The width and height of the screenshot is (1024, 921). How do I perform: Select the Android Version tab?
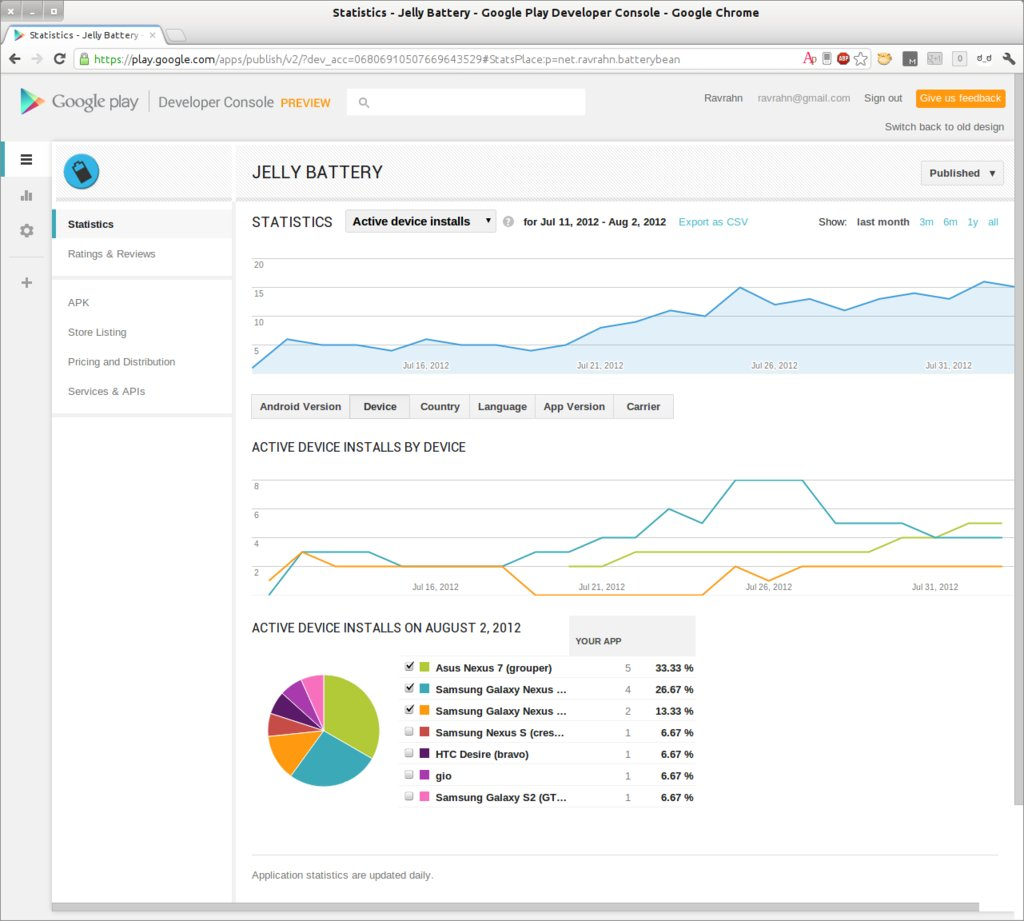300,406
